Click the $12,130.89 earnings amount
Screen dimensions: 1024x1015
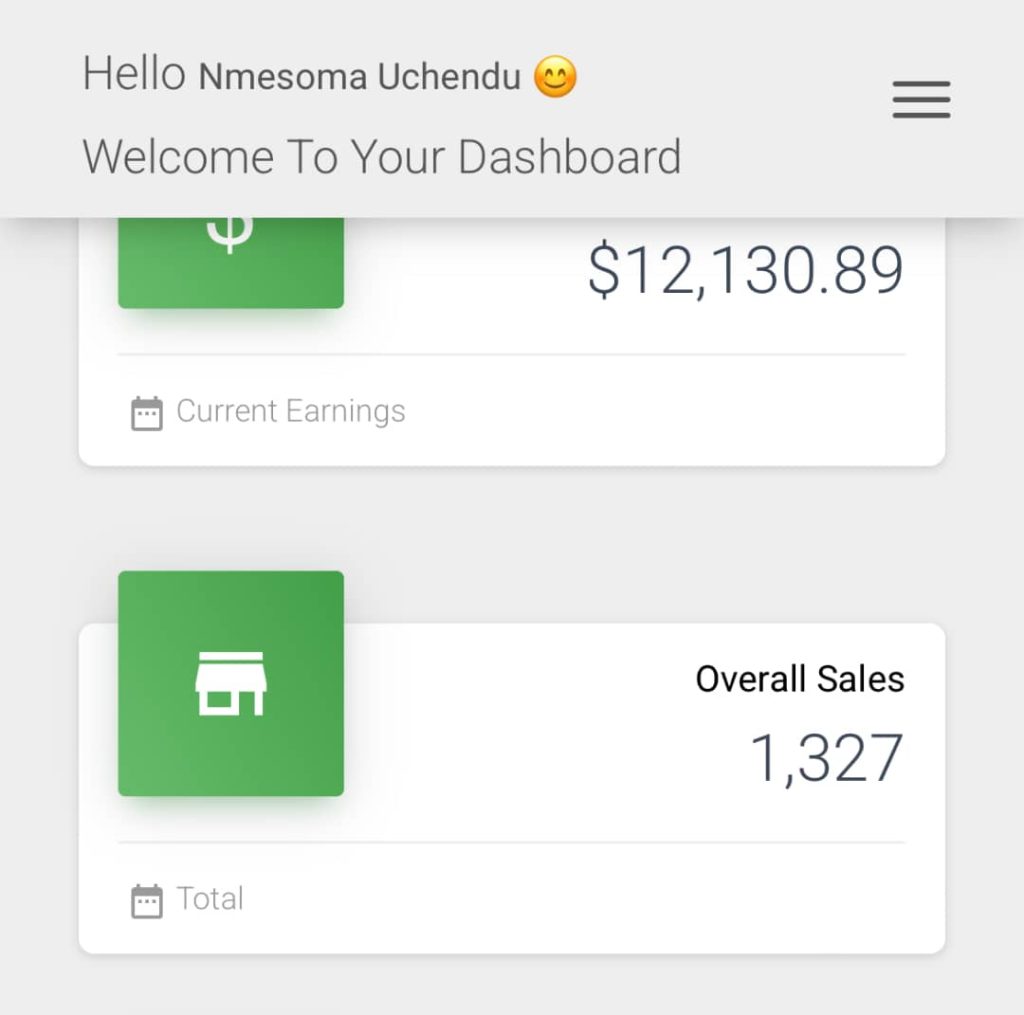(745, 271)
